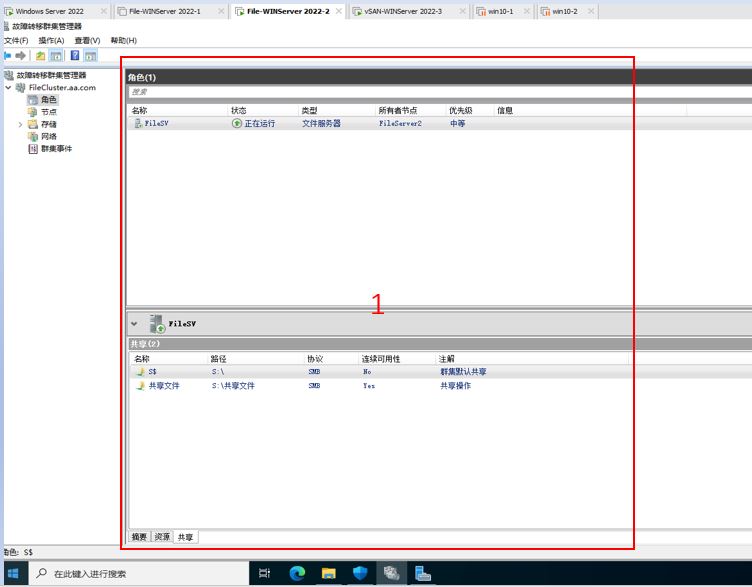Open Failover Cluster Manager taskbar icon
The width and height of the screenshot is (752, 587).
tap(391, 573)
